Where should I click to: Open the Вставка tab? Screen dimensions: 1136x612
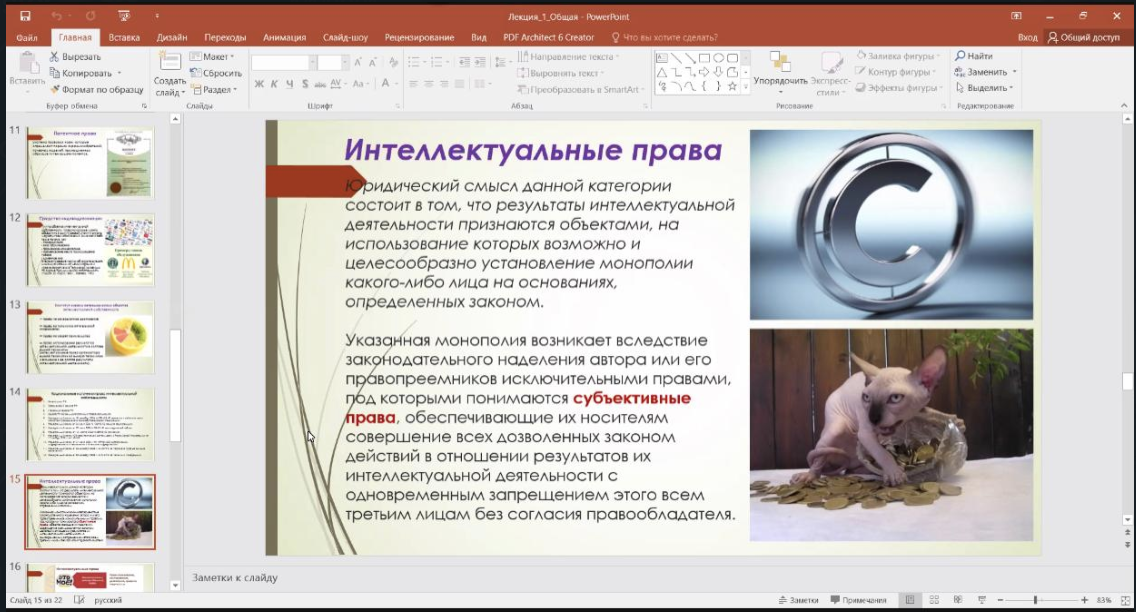[x=124, y=37]
